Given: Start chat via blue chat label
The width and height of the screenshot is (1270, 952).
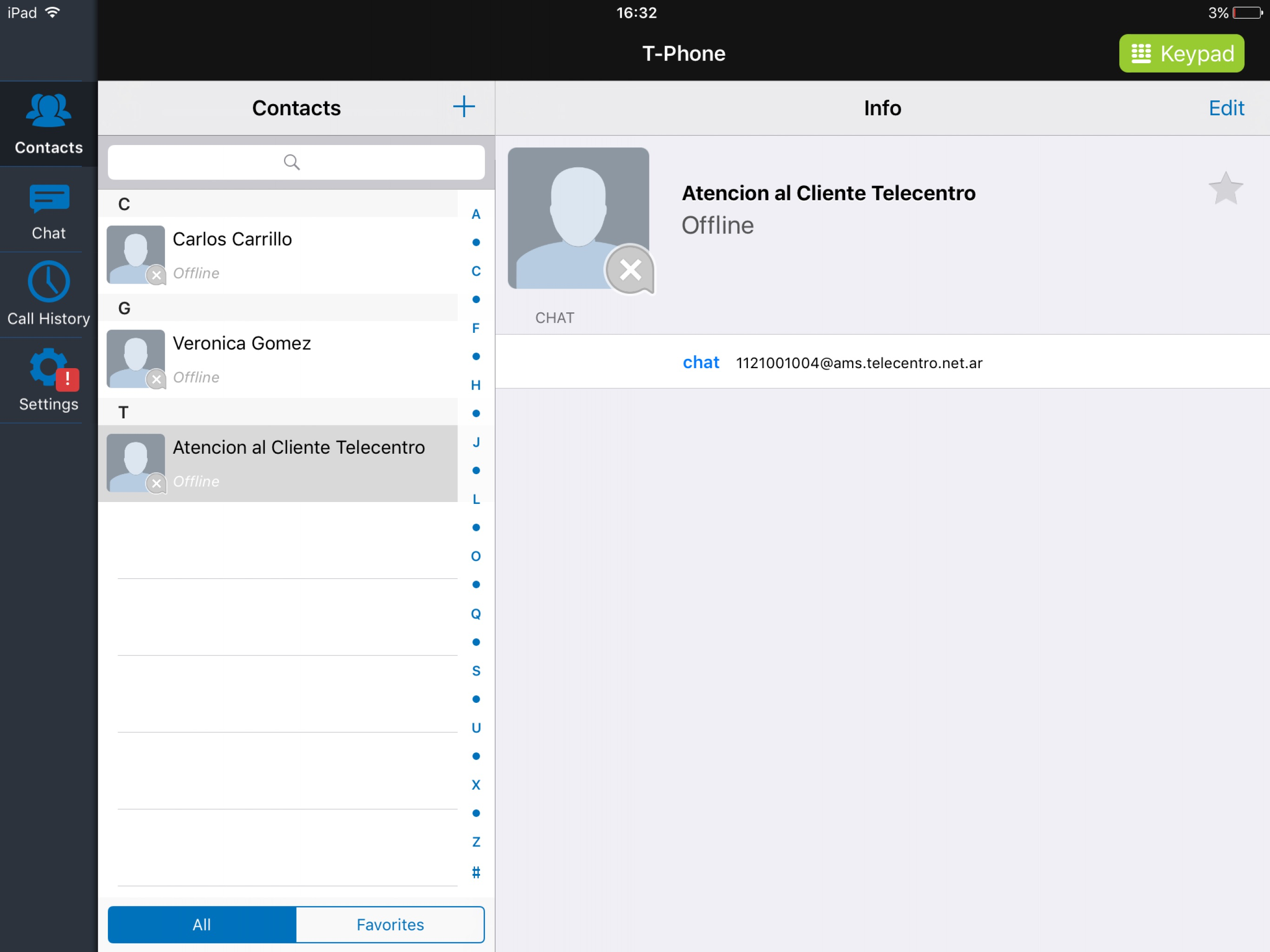Looking at the screenshot, I should [x=701, y=362].
